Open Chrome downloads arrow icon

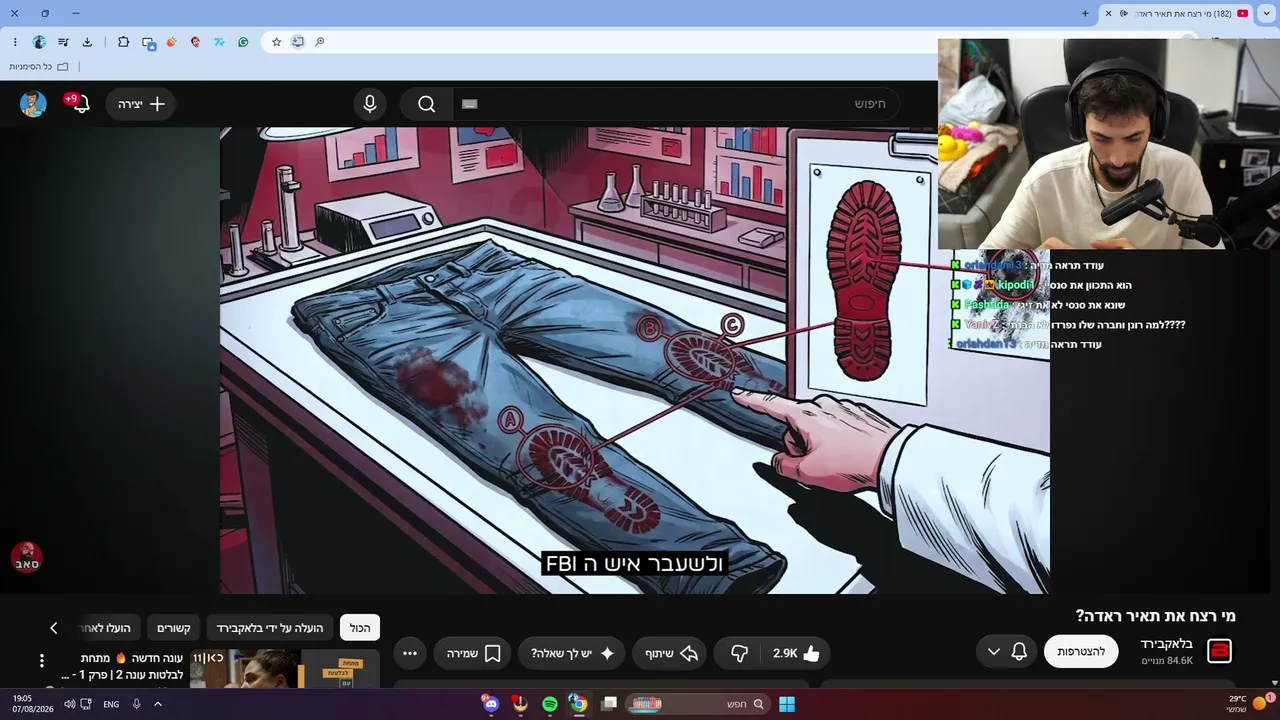point(87,42)
